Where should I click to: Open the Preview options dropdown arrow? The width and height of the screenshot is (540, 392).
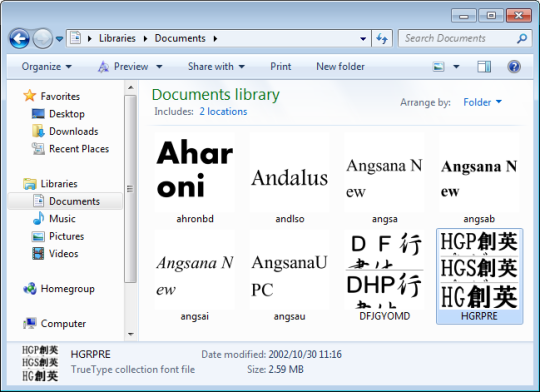pos(159,66)
